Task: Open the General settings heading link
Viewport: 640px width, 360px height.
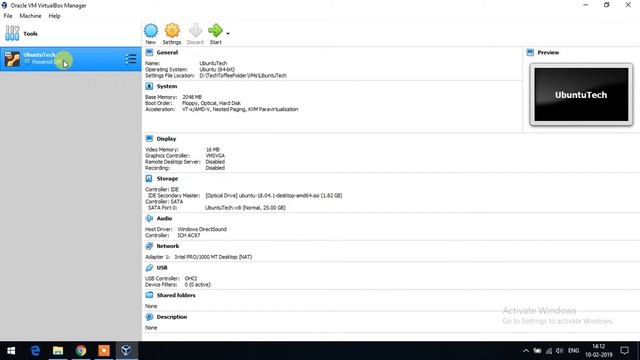Action: pyautogui.click(x=167, y=53)
